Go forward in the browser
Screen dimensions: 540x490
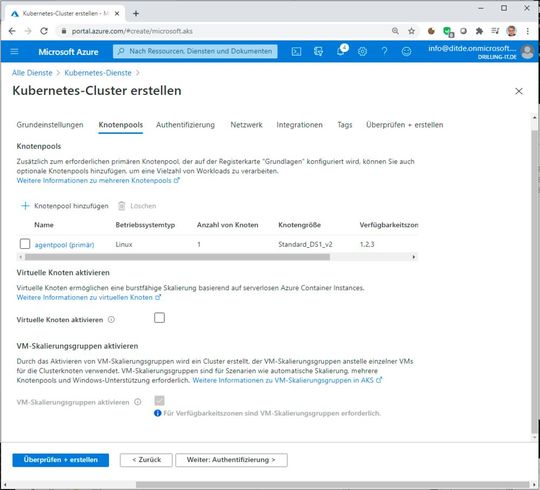(28, 31)
